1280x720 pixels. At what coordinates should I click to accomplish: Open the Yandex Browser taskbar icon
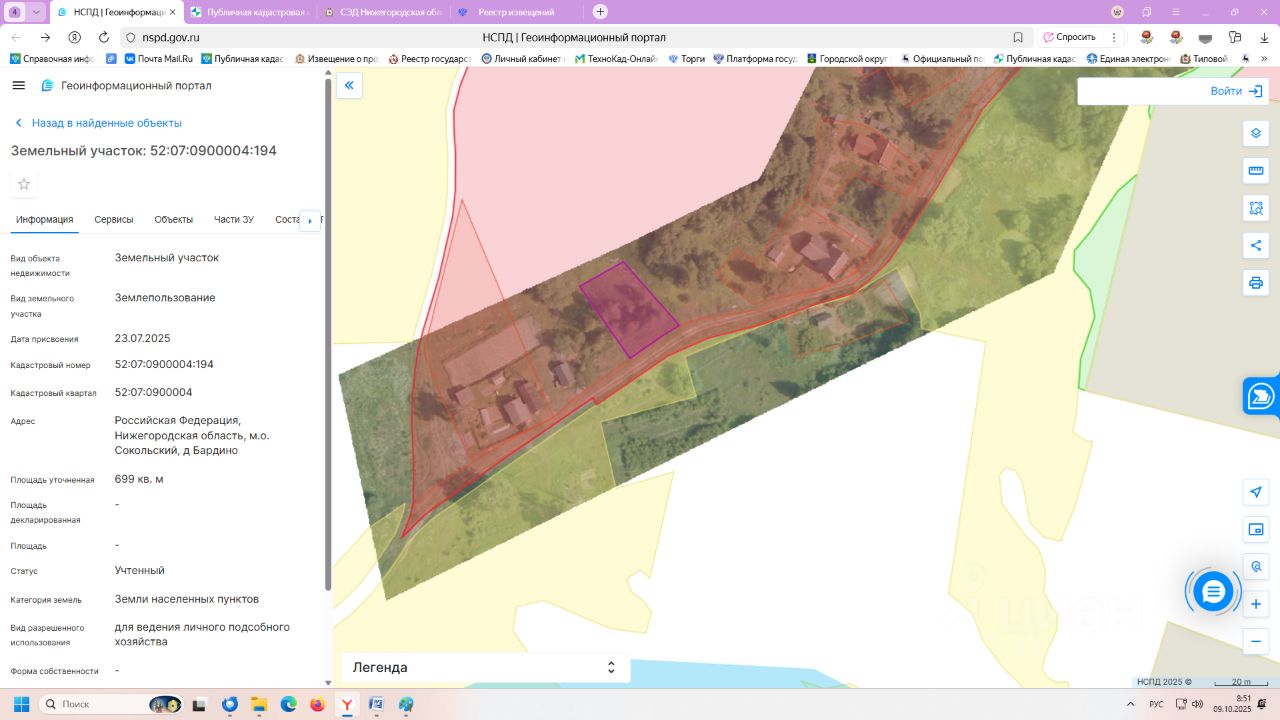[x=346, y=704]
